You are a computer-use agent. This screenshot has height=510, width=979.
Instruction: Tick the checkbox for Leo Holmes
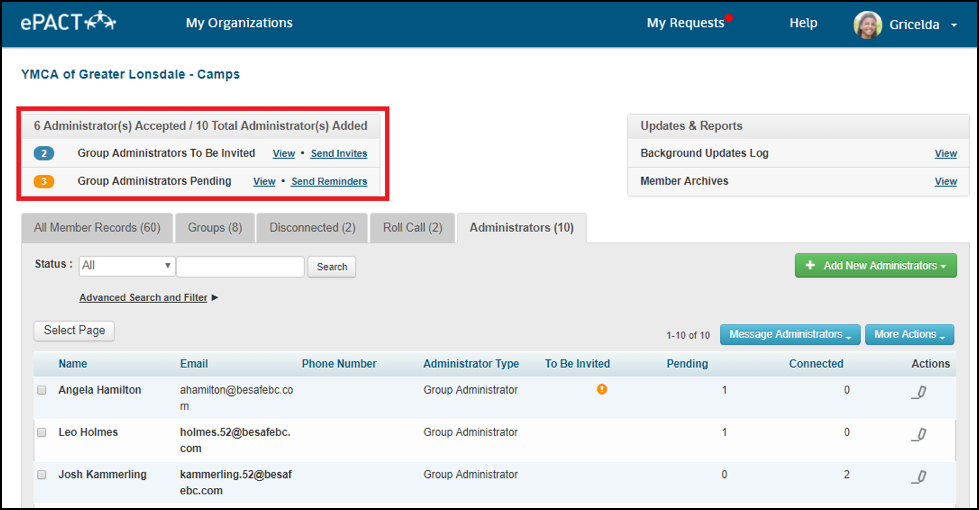coord(42,433)
